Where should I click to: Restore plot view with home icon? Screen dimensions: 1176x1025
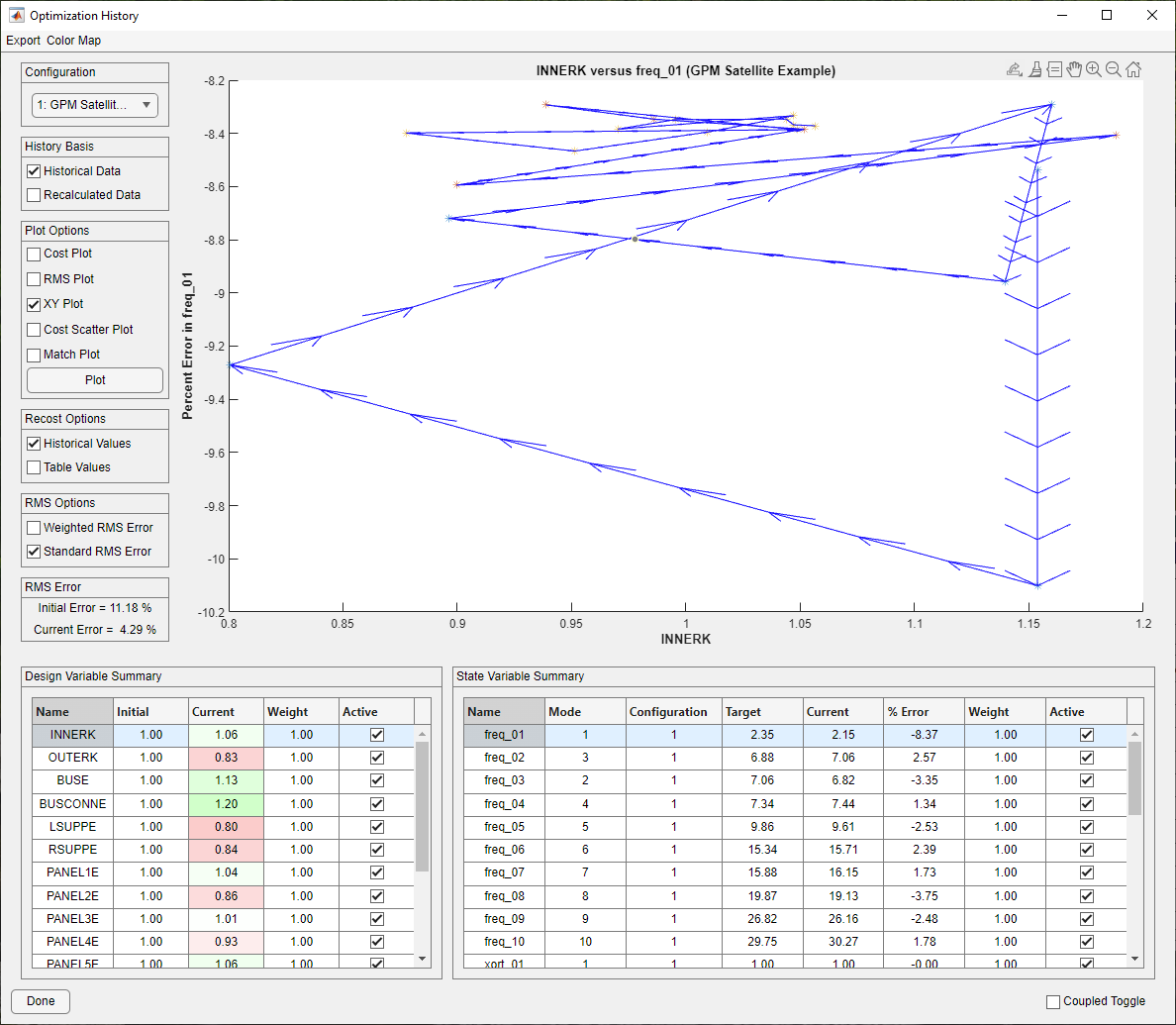(1133, 69)
